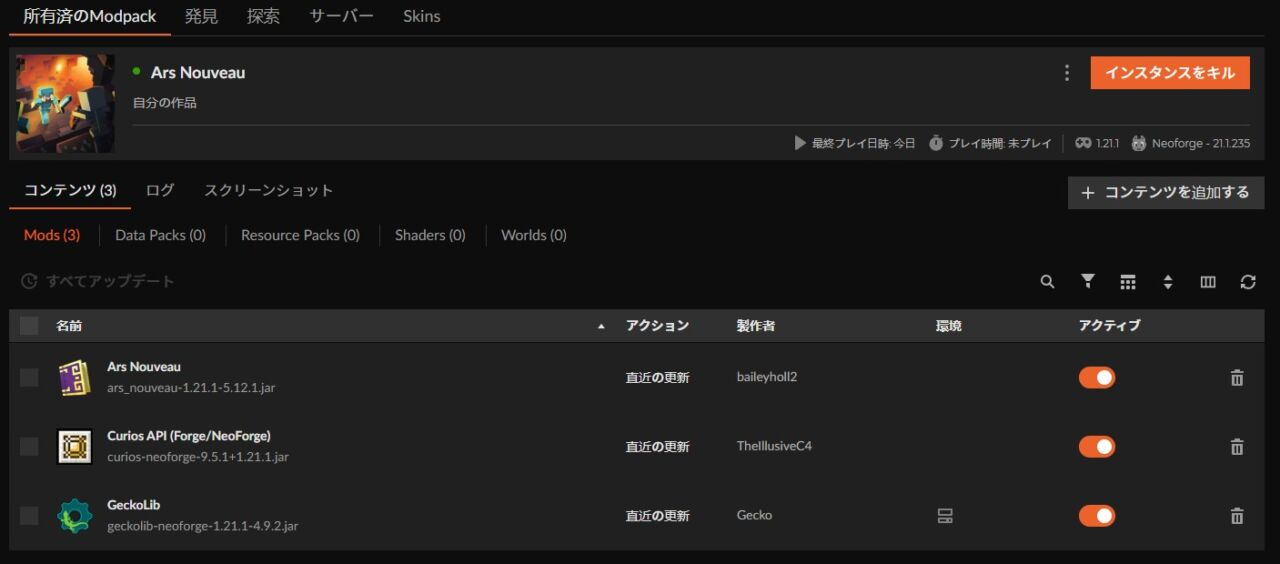Open author link TheIllusiveC4
The width and height of the screenshot is (1280, 564).
774,446
